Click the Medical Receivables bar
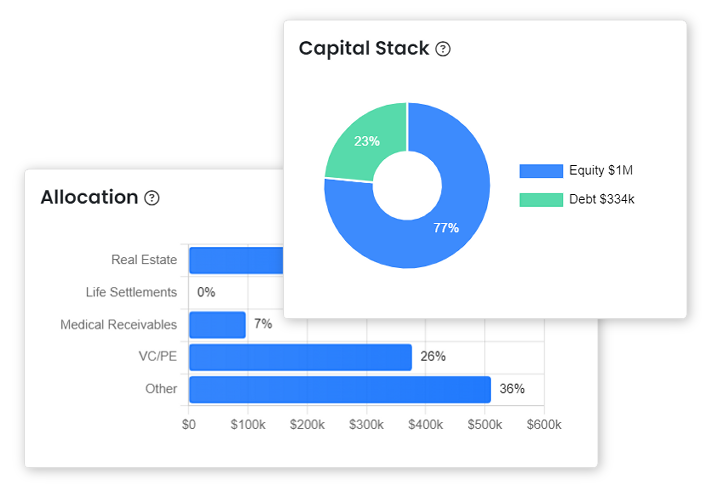Screen dimensions: 702x486 coord(217,325)
